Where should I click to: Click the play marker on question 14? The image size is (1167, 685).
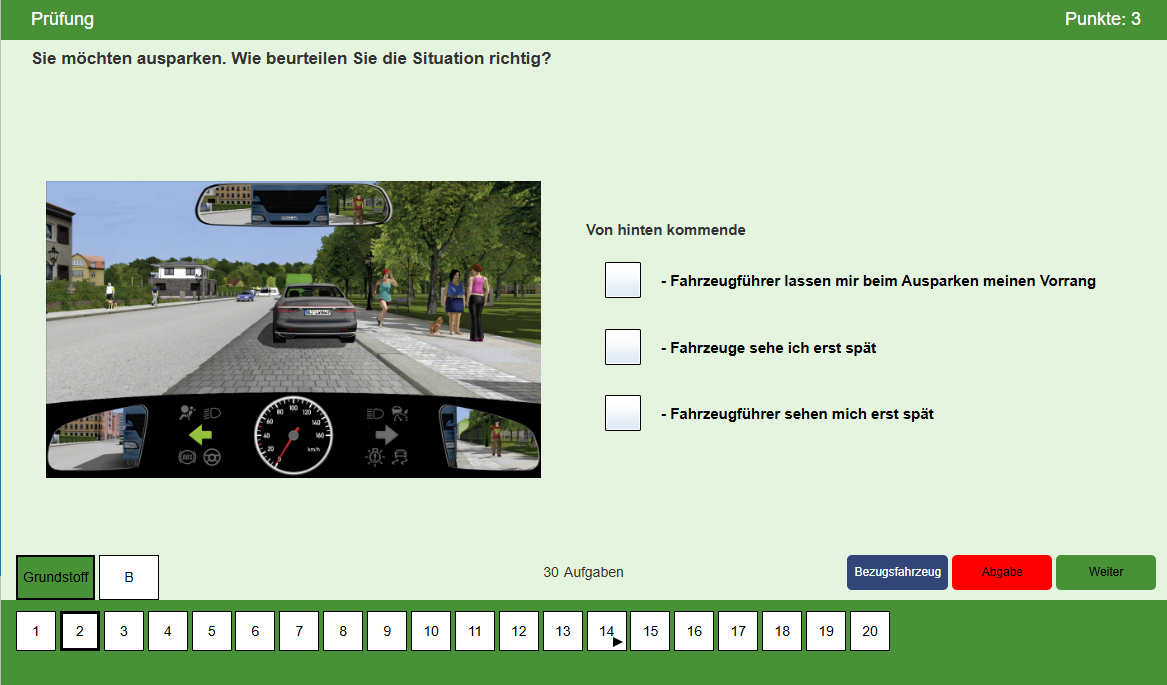point(617,642)
